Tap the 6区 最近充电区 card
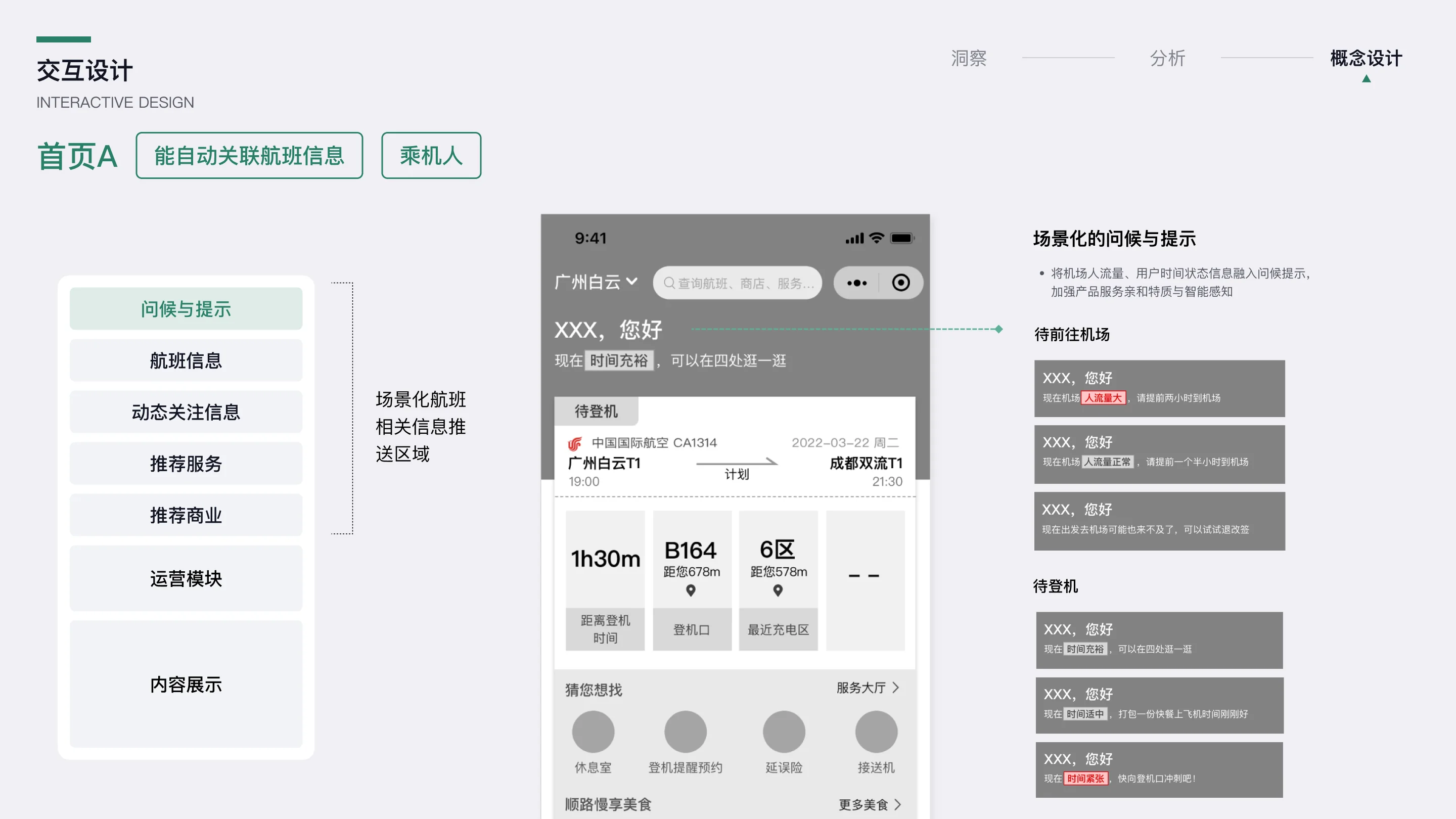 (x=779, y=580)
